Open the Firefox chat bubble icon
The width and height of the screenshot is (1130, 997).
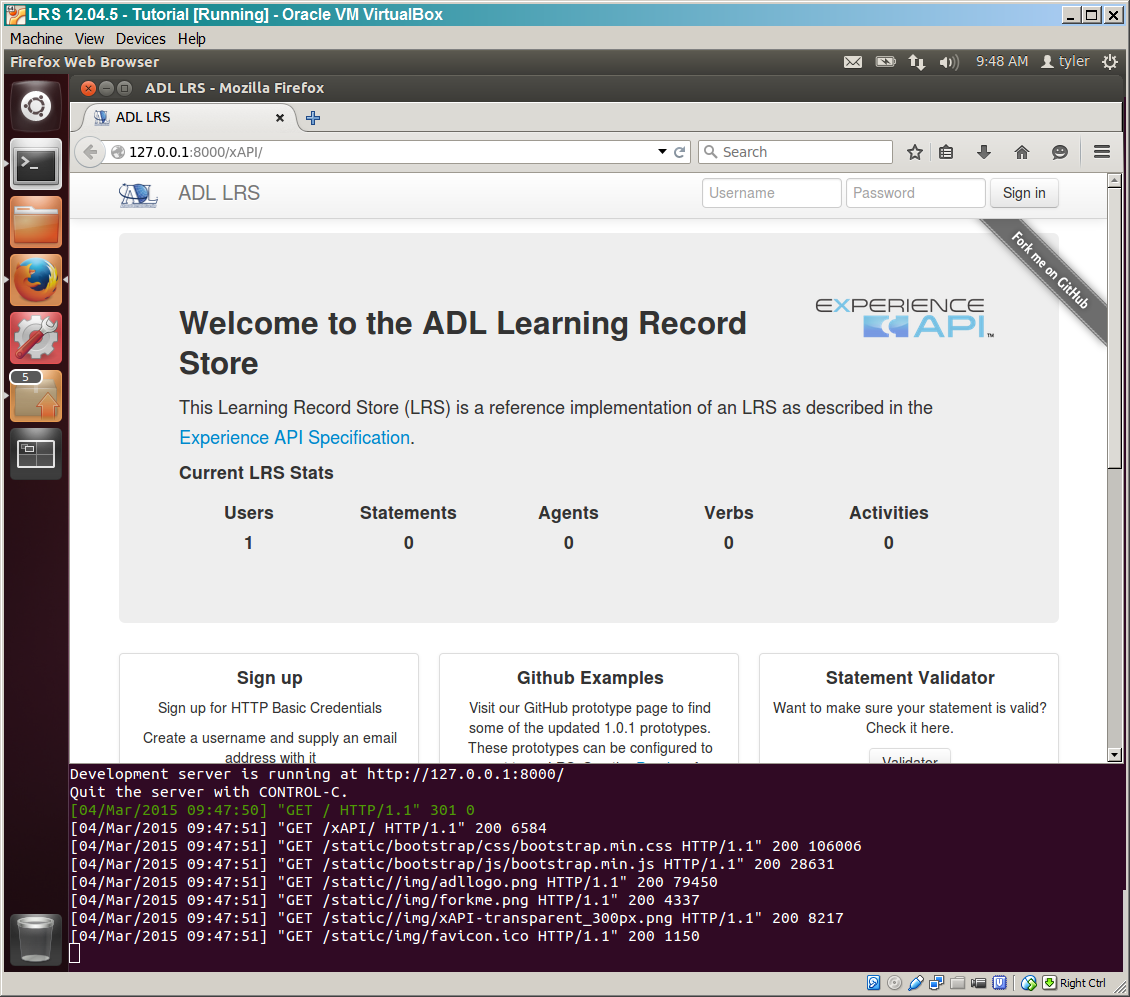[x=1059, y=152]
